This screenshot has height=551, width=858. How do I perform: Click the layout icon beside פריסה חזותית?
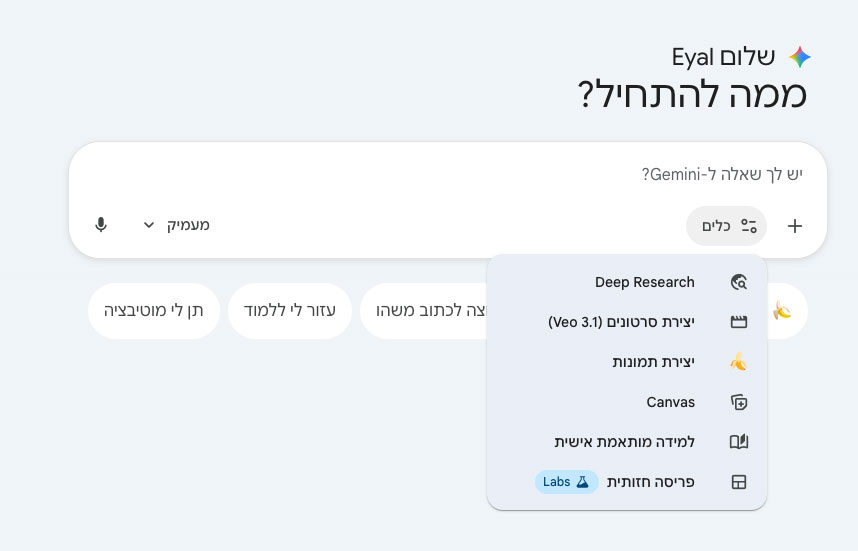(x=739, y=482)
